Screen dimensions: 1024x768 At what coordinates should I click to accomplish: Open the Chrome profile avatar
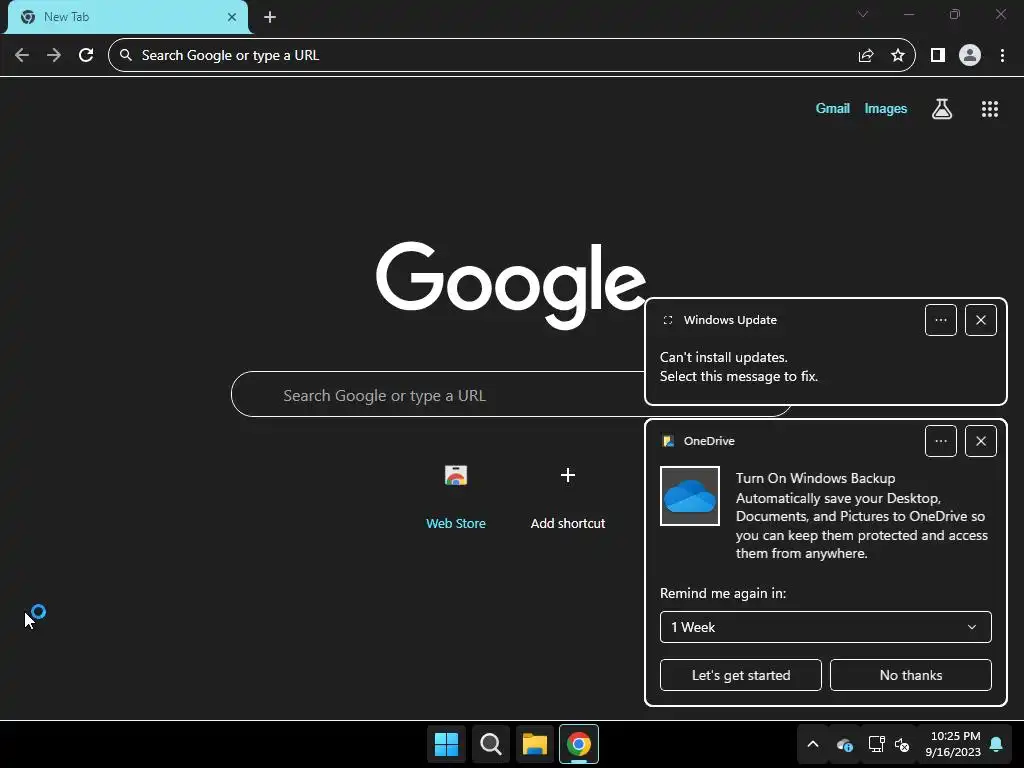970,56
